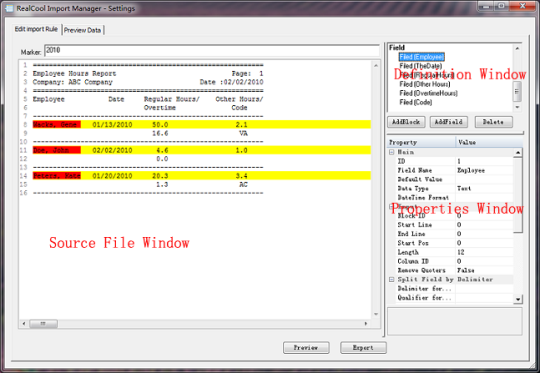Click the date '01/13/2010' on line 8
Screen dimensions: 540x373
coord(112,124)
